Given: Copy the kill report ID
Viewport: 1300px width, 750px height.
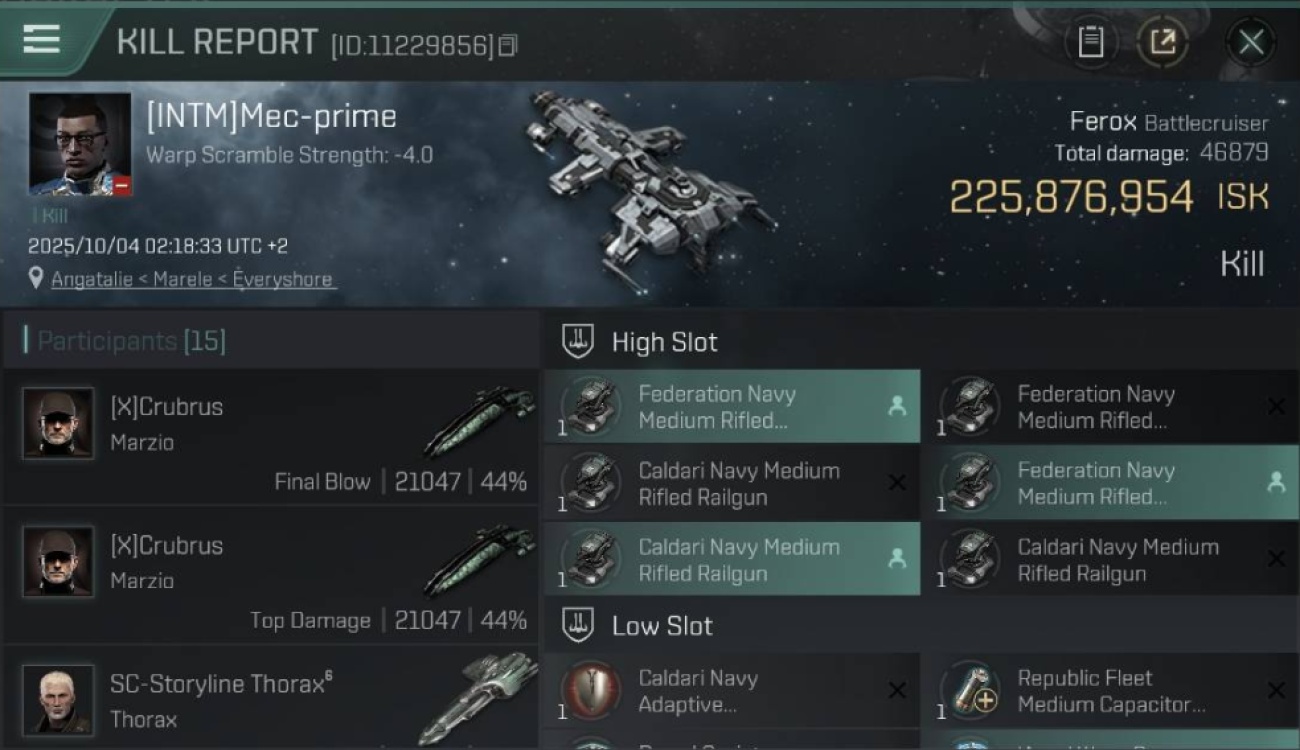Looking at the screenshot, I should [x=508, y=45].
